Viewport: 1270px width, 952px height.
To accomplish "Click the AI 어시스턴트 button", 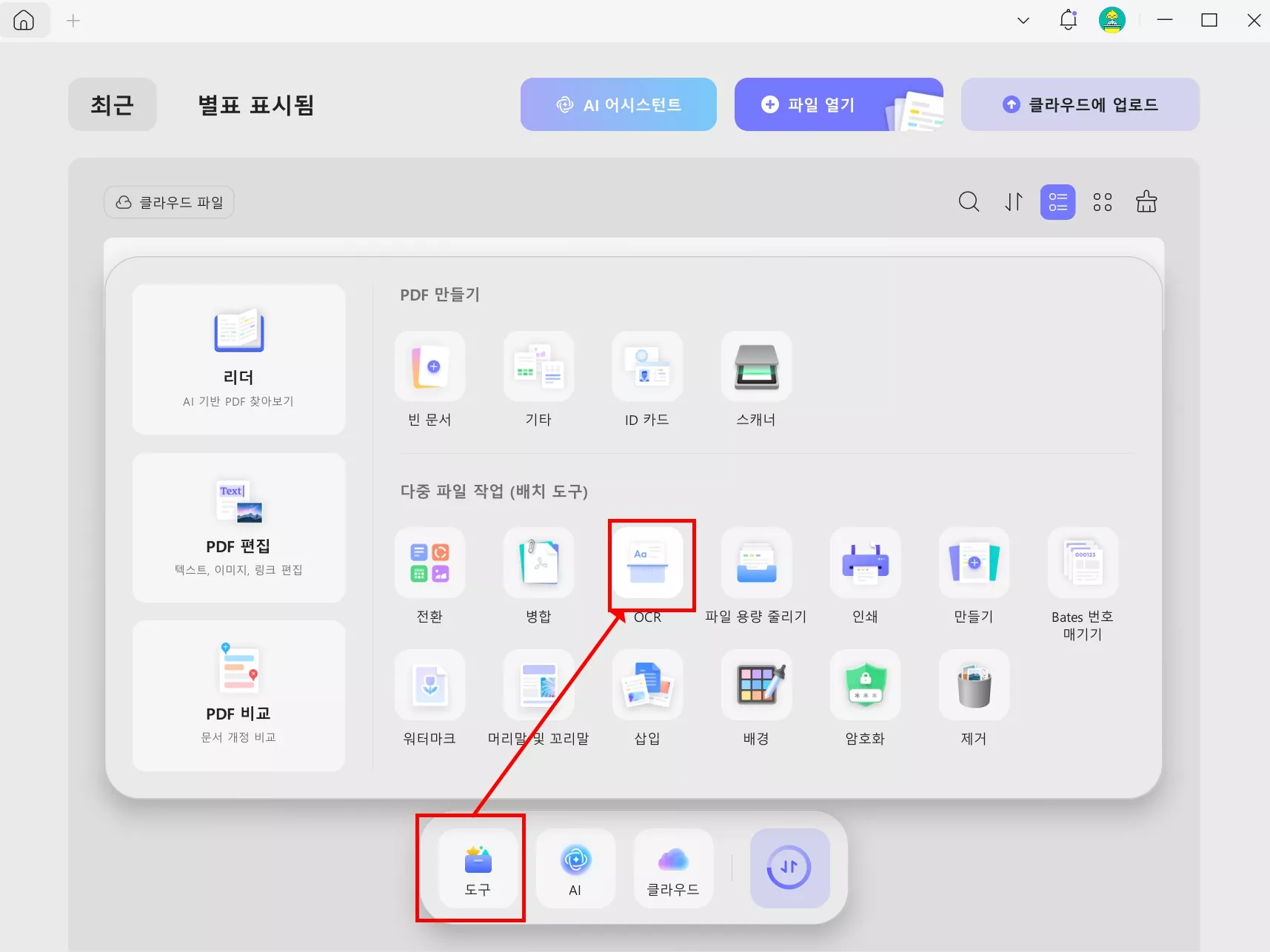I will tap(618, 104).
